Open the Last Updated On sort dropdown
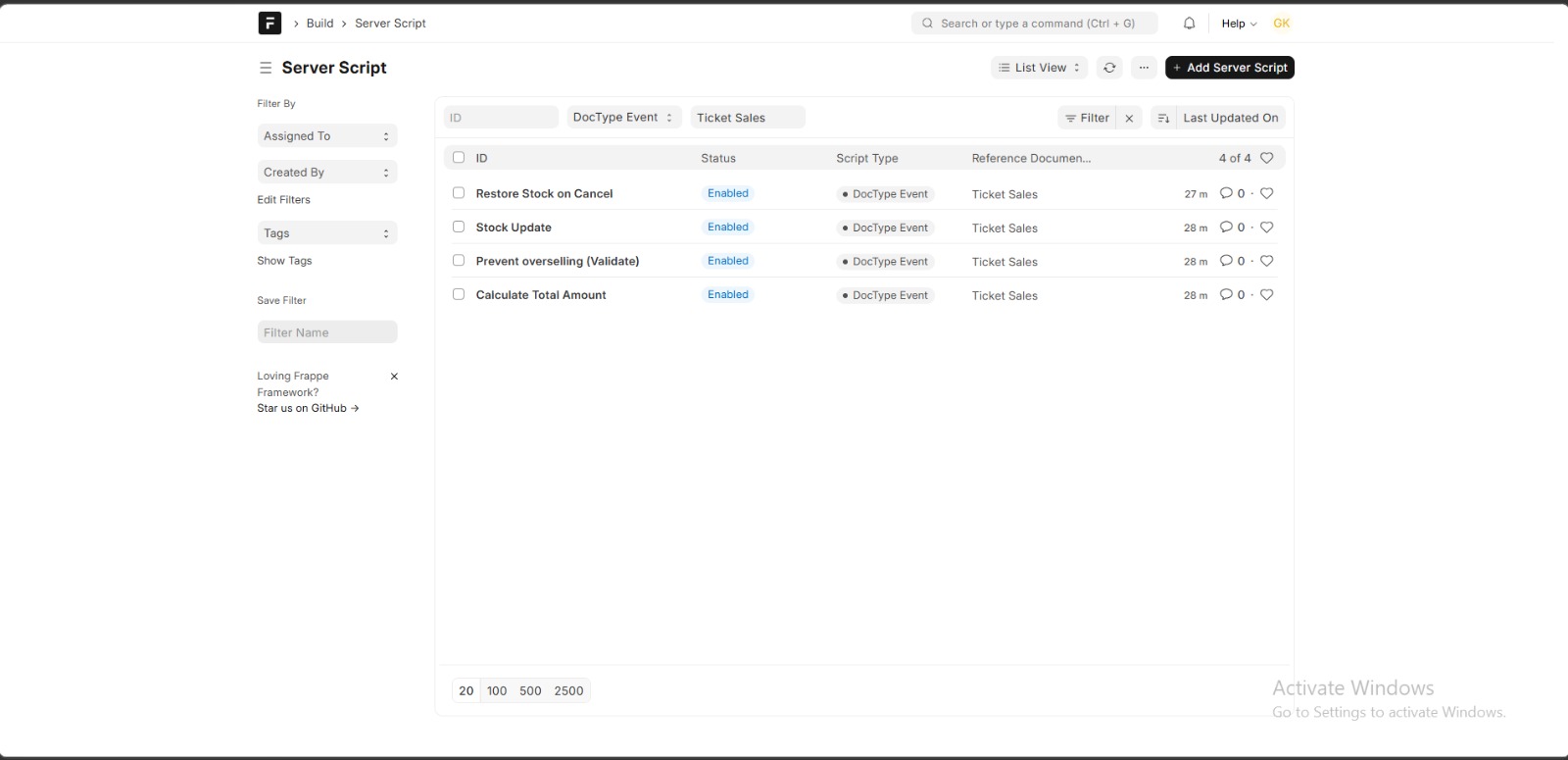 pyautogui.click(x=1230, y=118)
